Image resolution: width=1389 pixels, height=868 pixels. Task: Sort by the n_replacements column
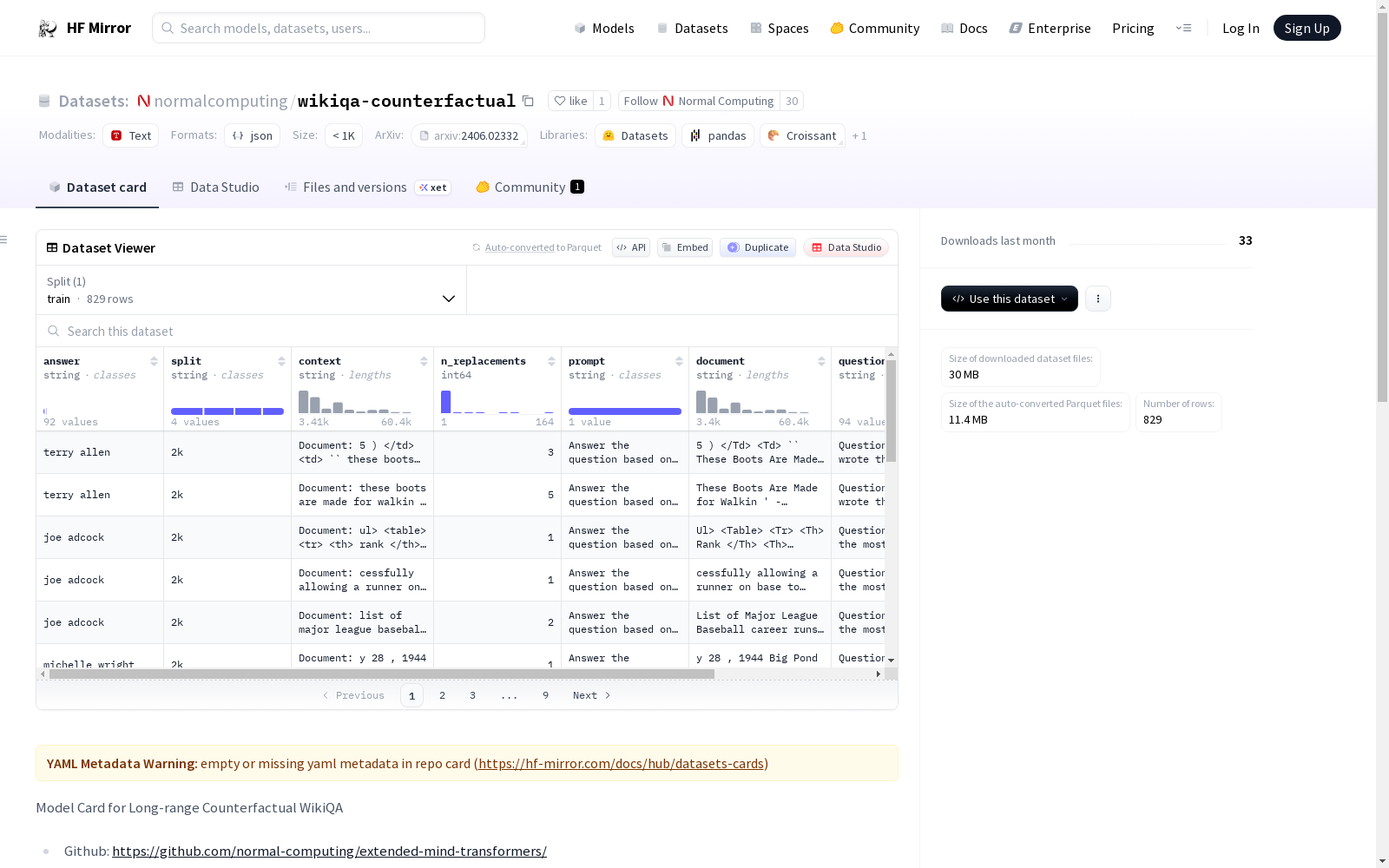pos(551,361)
